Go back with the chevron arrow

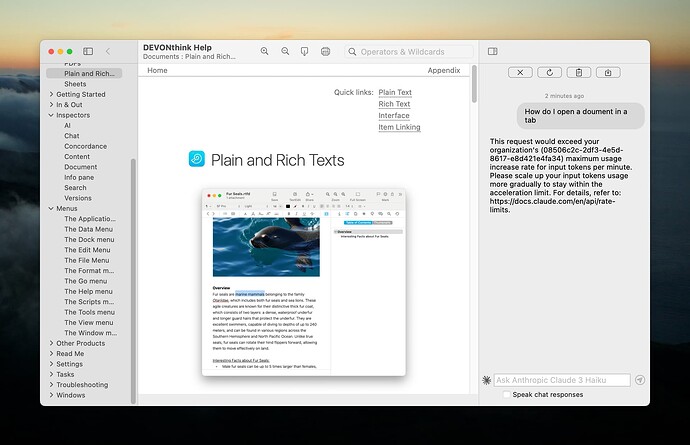pyautogui.click(x=108, y=51)
